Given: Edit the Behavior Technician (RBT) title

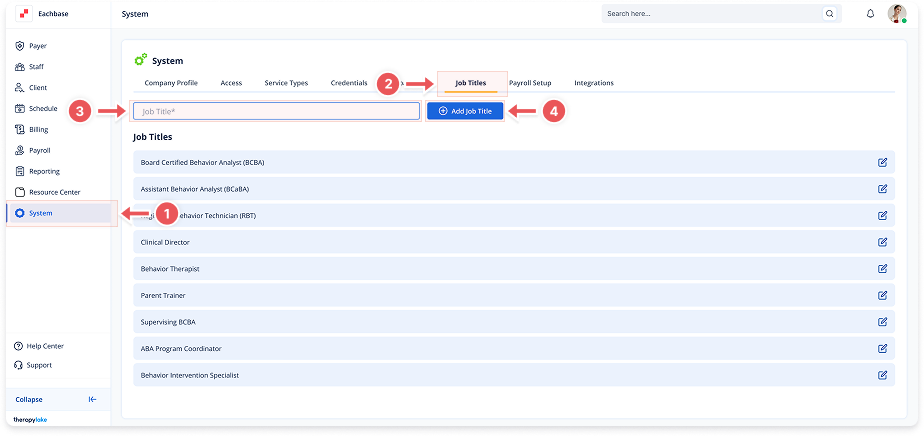Looking at the screenshot, I should [x=882, y=216].
